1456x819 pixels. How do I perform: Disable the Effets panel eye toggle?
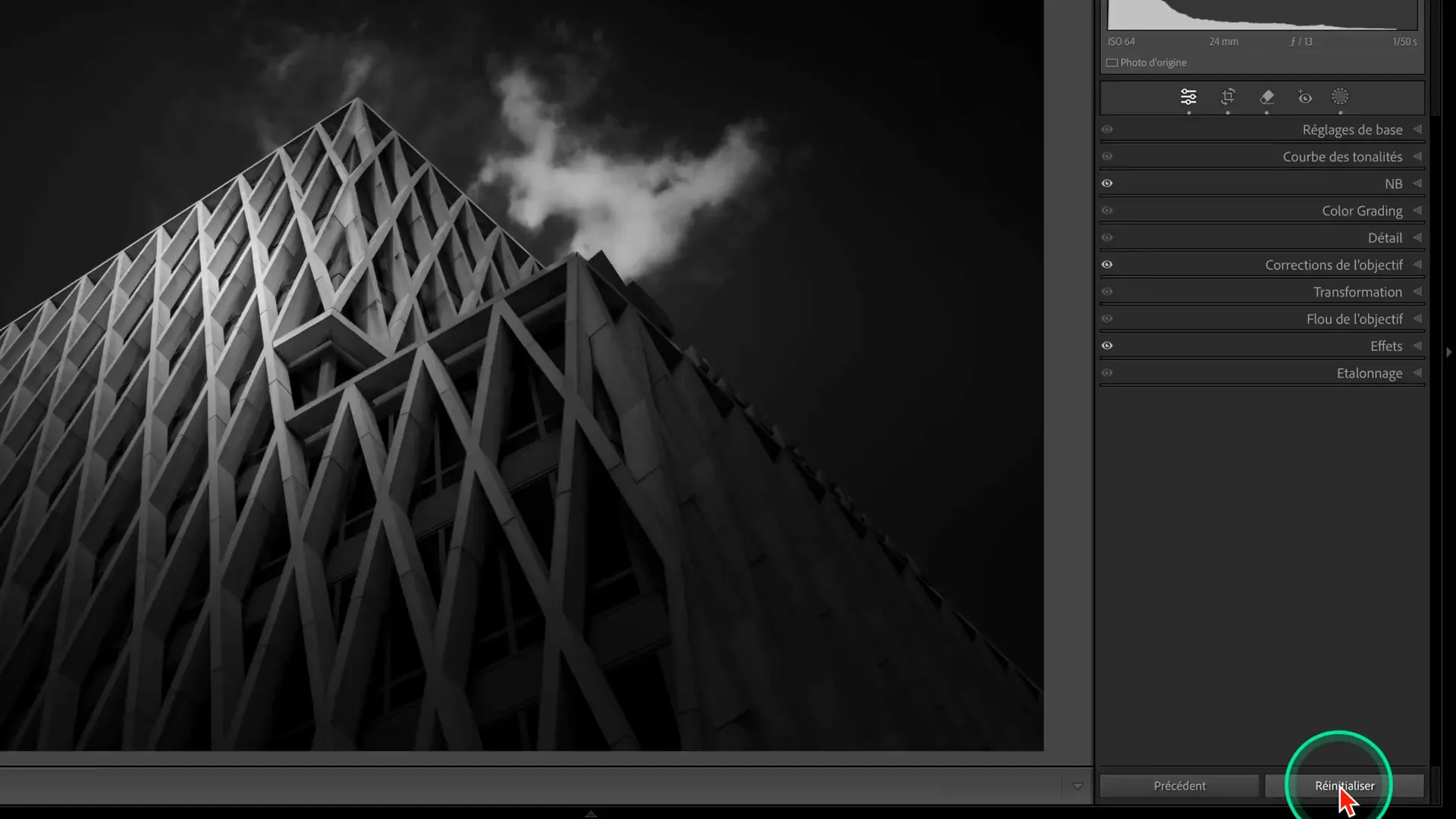1107,346
